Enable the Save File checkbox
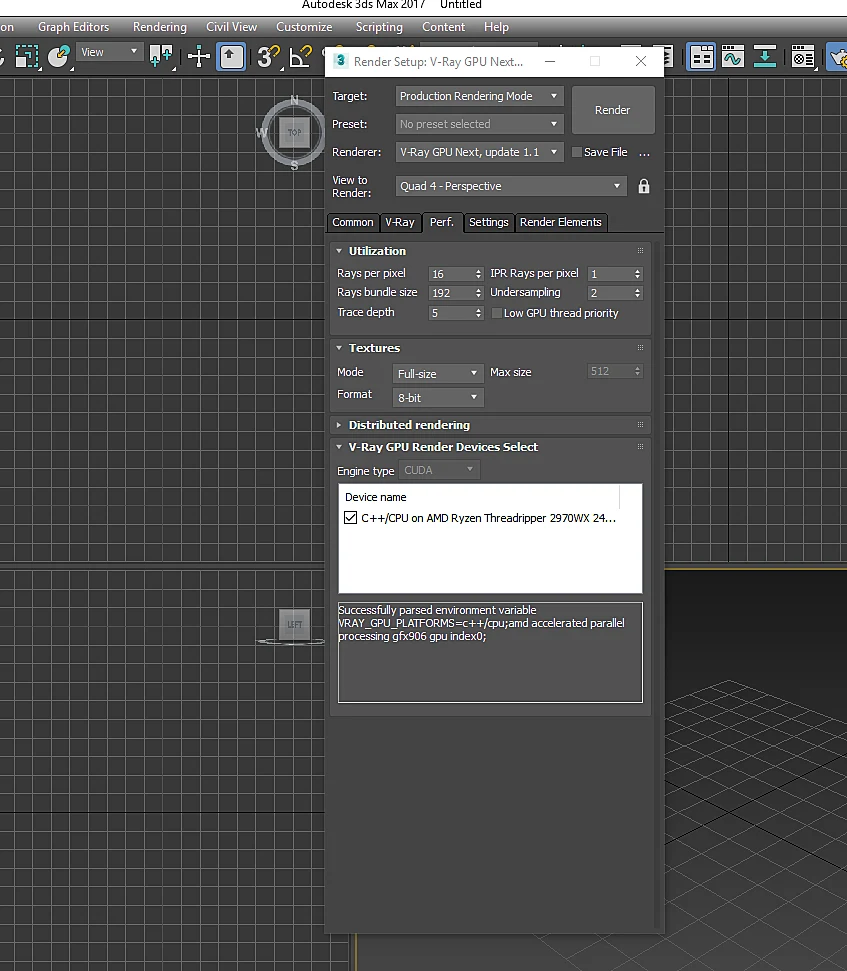This screenshot has height=971, width=847. pos(576,152)
